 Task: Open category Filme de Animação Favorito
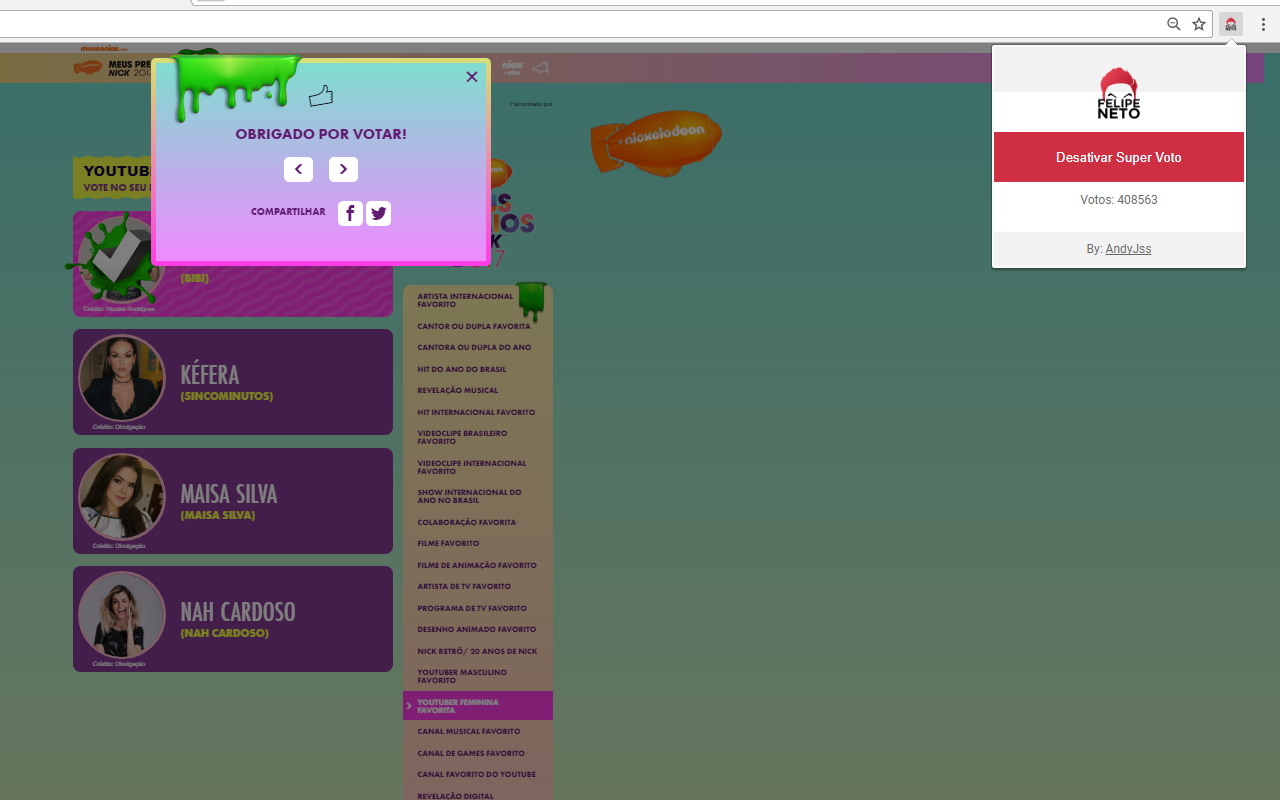pos(477,565)
